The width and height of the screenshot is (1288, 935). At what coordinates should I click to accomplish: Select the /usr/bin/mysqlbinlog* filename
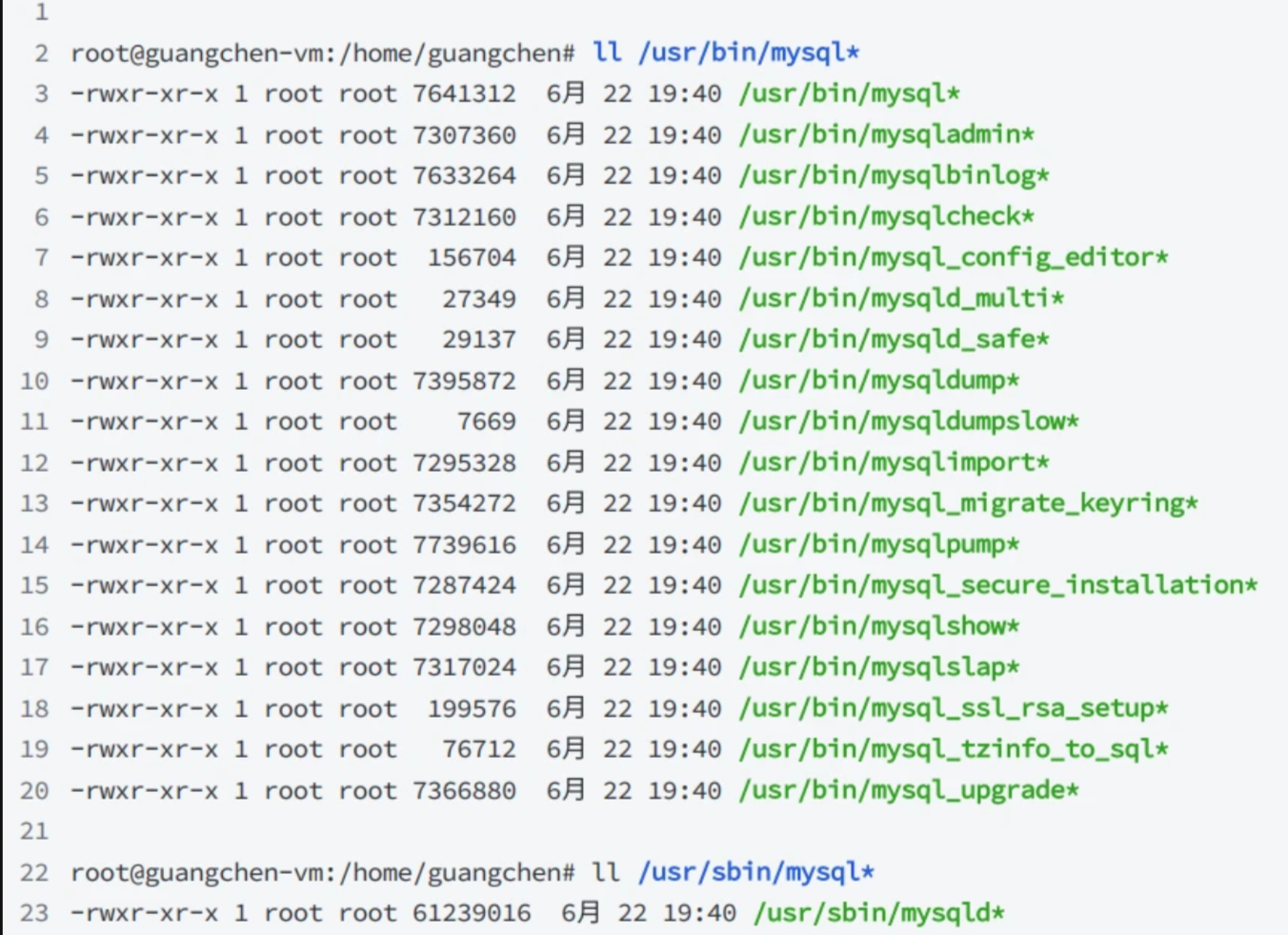(x=894, y=175)
